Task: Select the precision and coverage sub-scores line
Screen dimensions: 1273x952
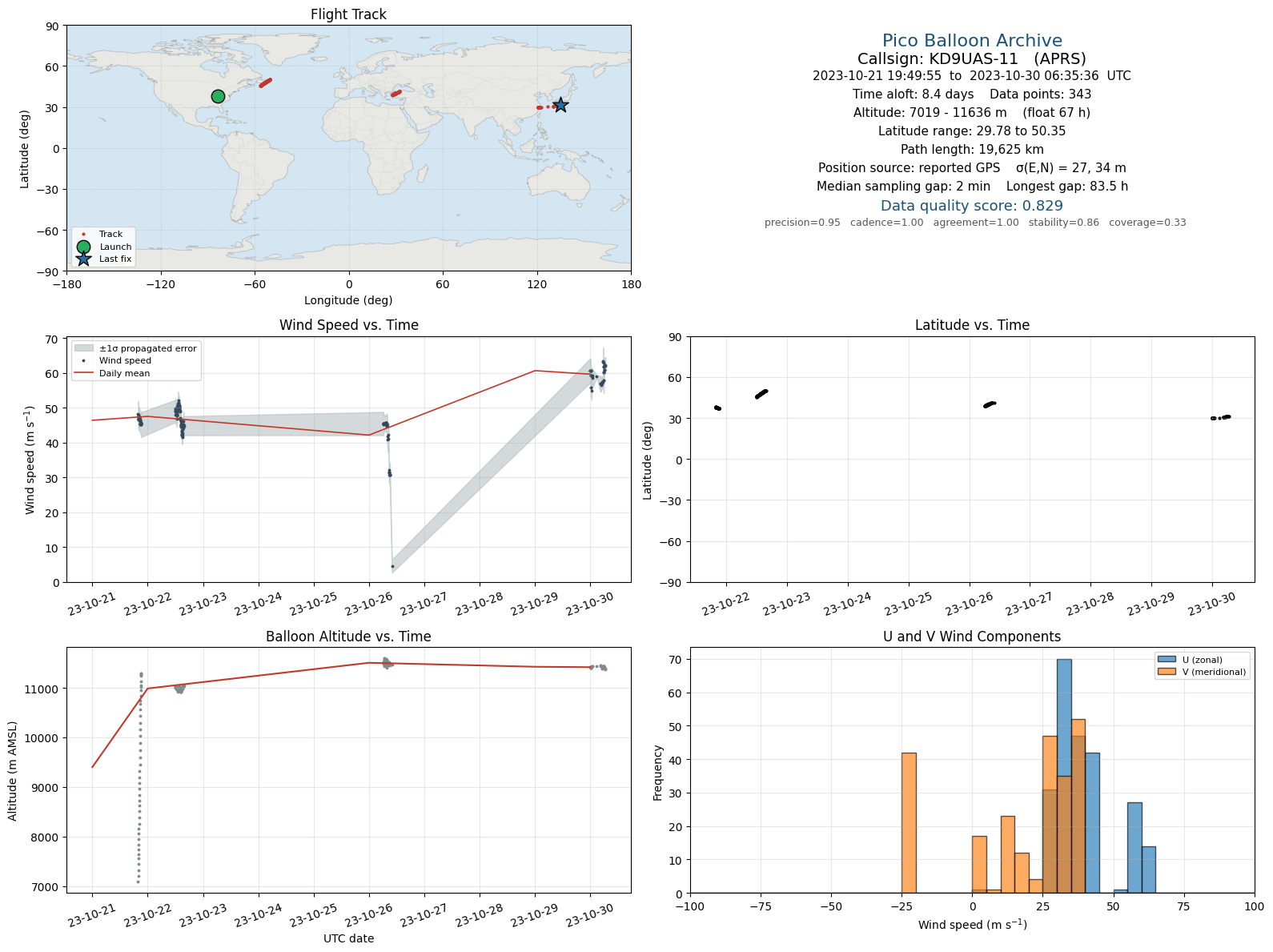Action: pyautogui.click(x=975, y=223)
